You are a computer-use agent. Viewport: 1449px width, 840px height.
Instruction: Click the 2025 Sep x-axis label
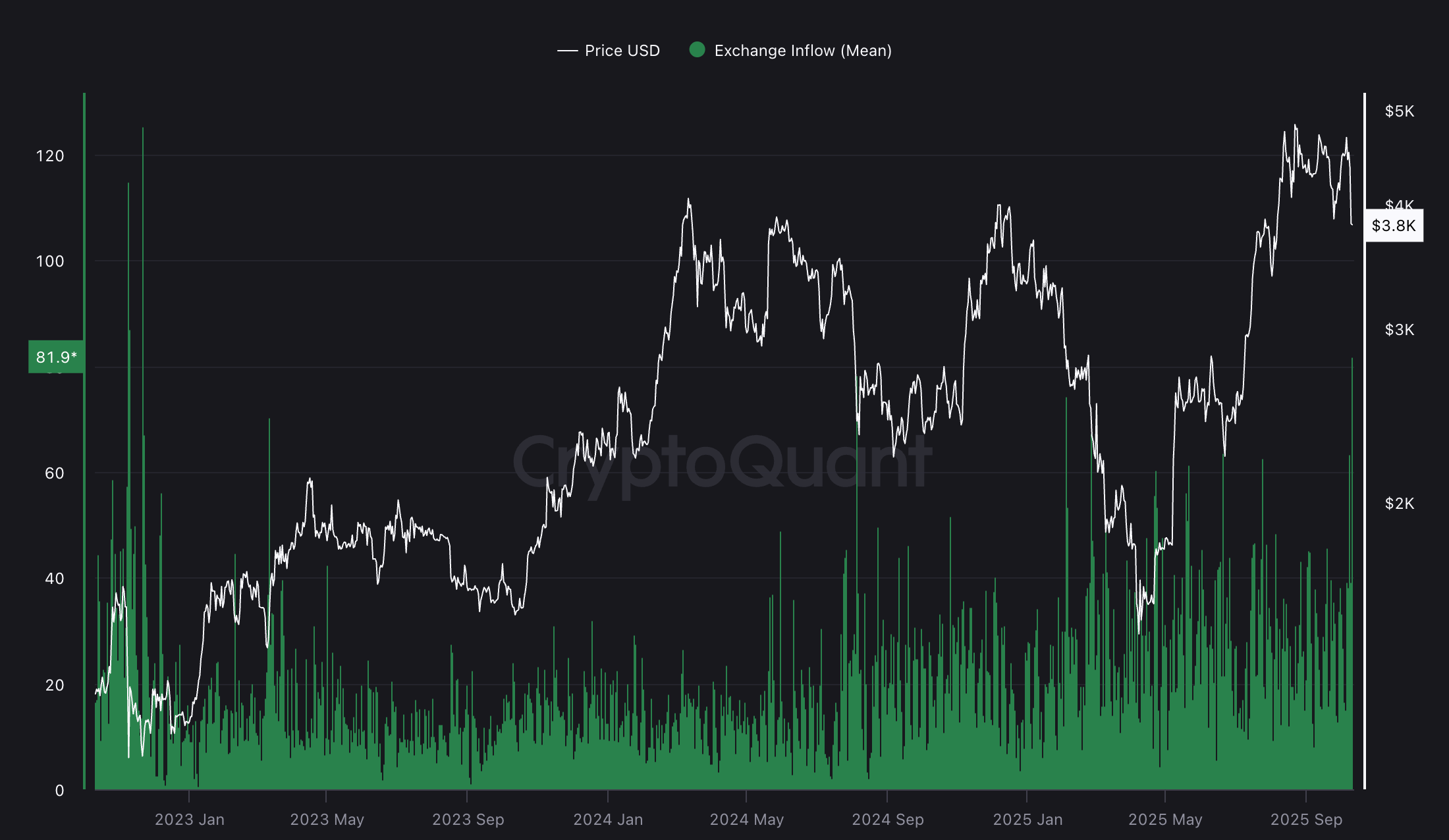(1306, 820)
